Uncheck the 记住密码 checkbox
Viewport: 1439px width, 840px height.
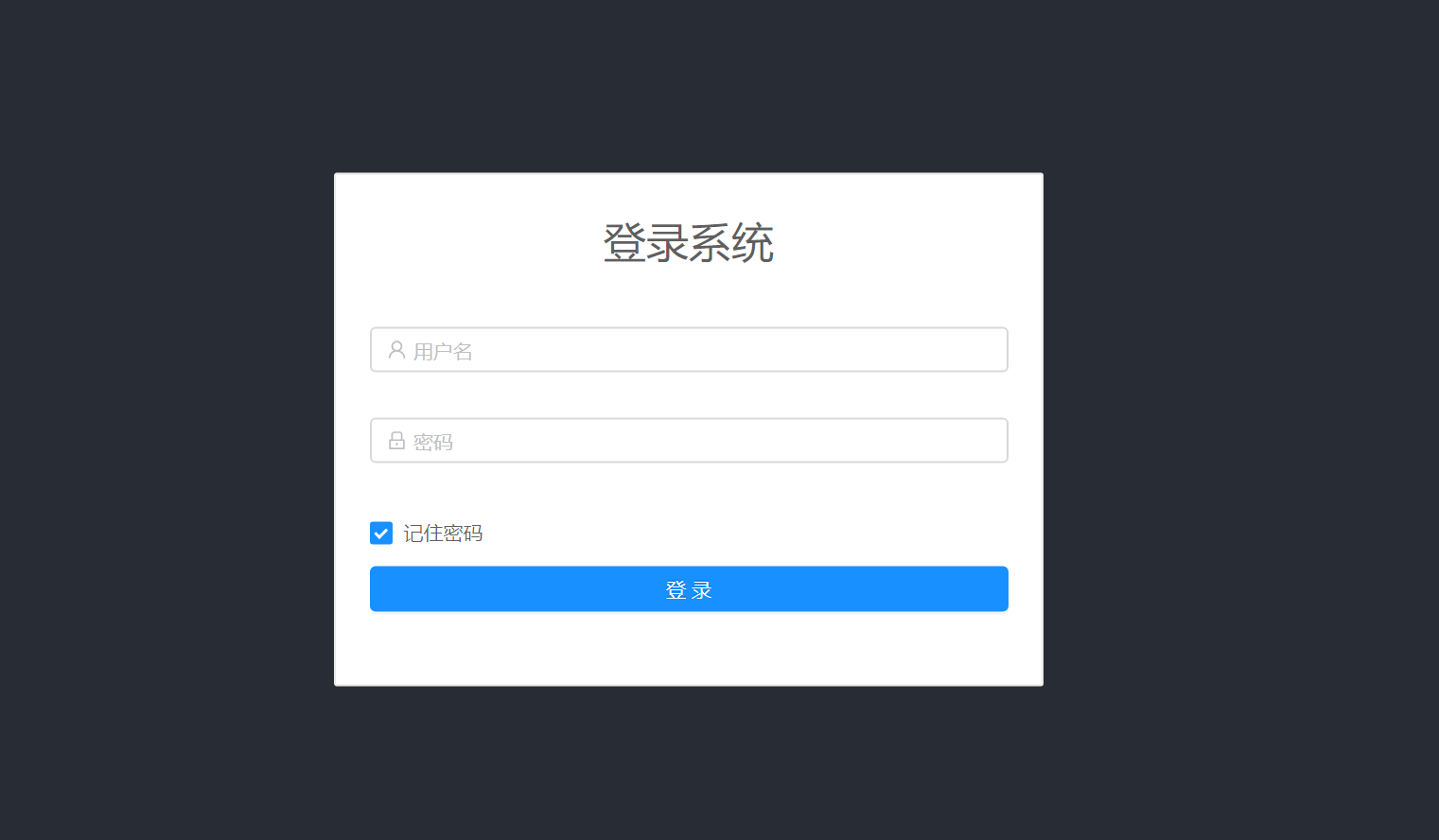point(381,534)
